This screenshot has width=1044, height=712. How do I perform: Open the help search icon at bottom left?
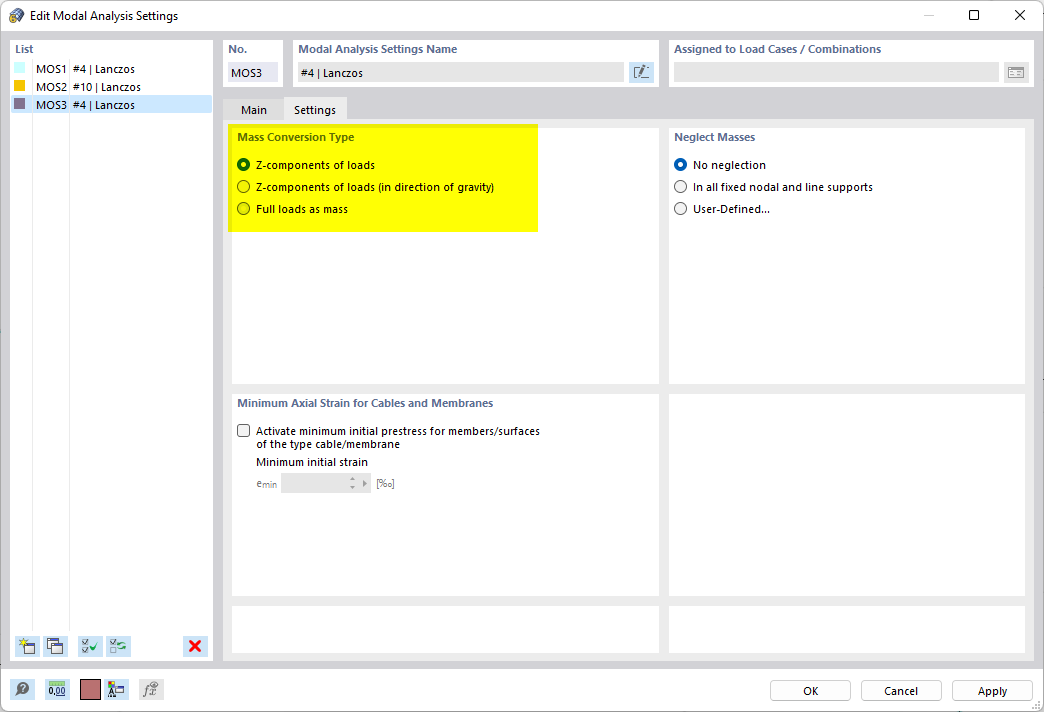point(22,689)
